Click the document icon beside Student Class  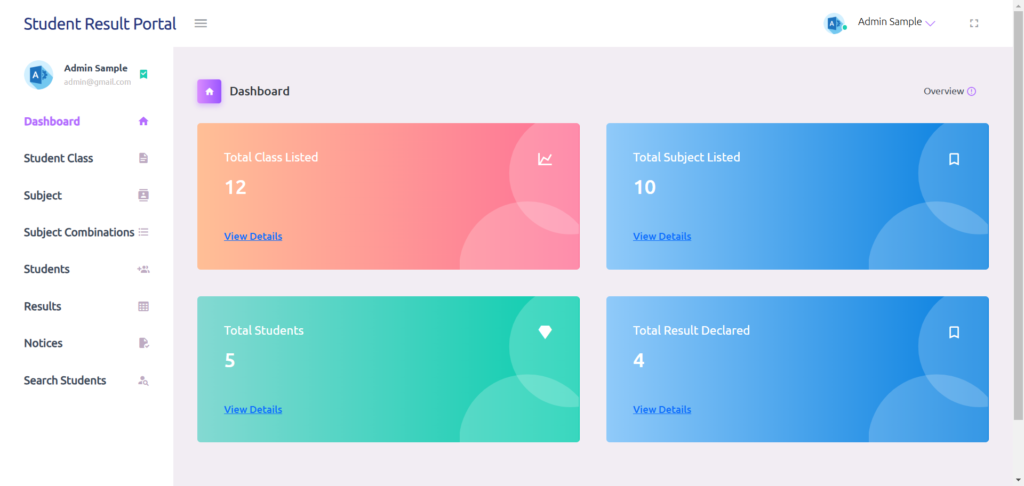point(144,158)
